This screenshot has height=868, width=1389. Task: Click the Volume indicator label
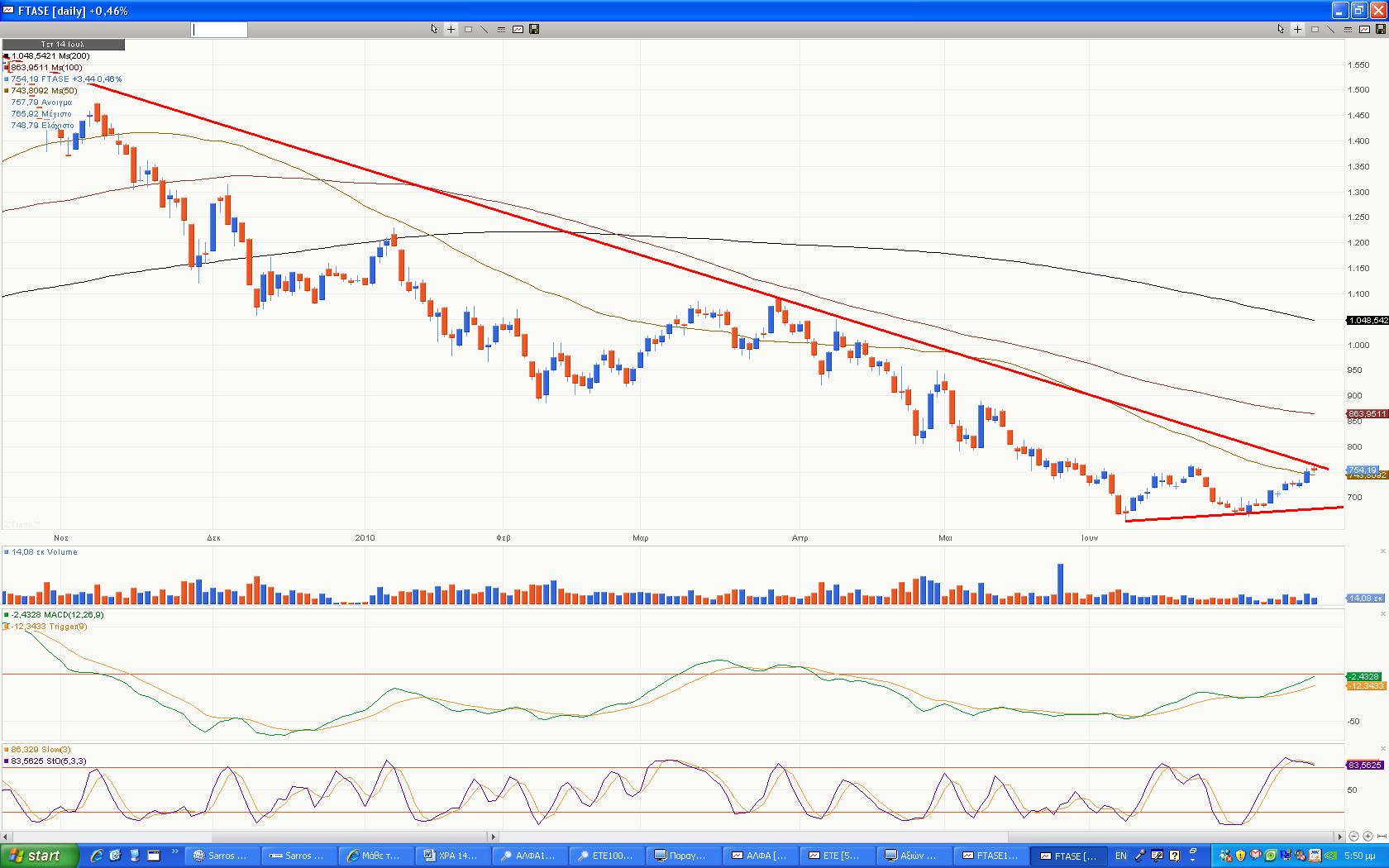point(45,552)
